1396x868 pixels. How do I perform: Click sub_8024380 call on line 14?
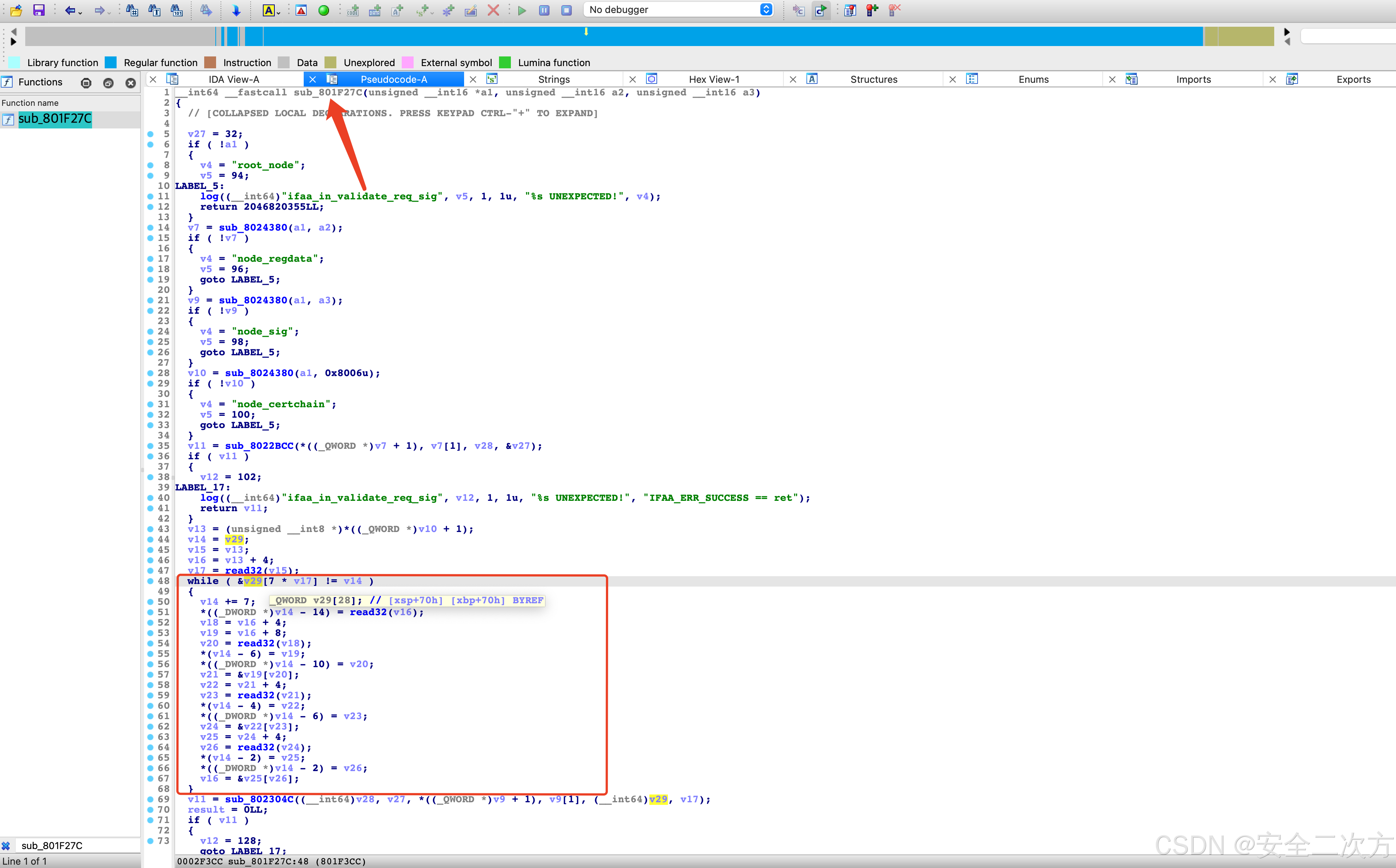[252, 227]
